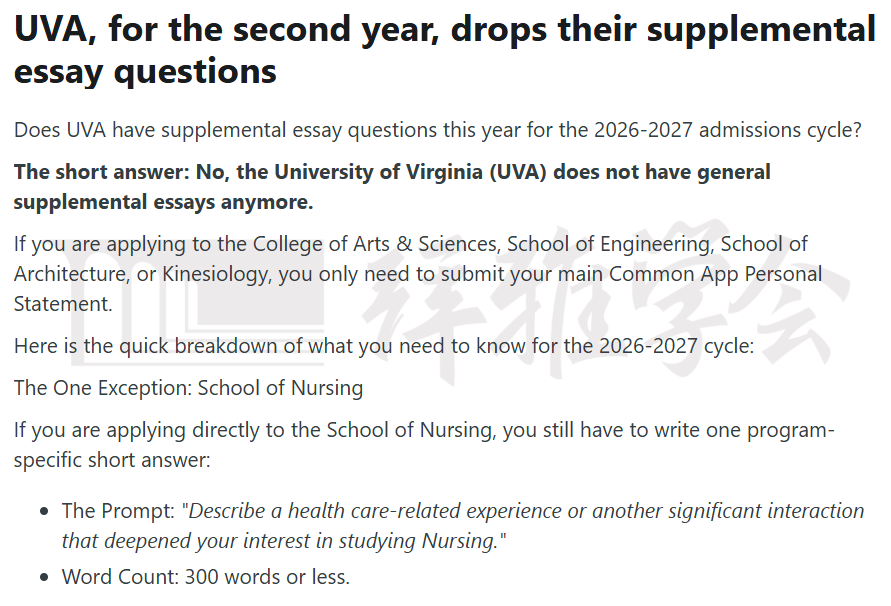Click the 'Common App Personal' phrase
This screenshot has height=606, width=891.
pyautogui.click(x=715, y=274)
